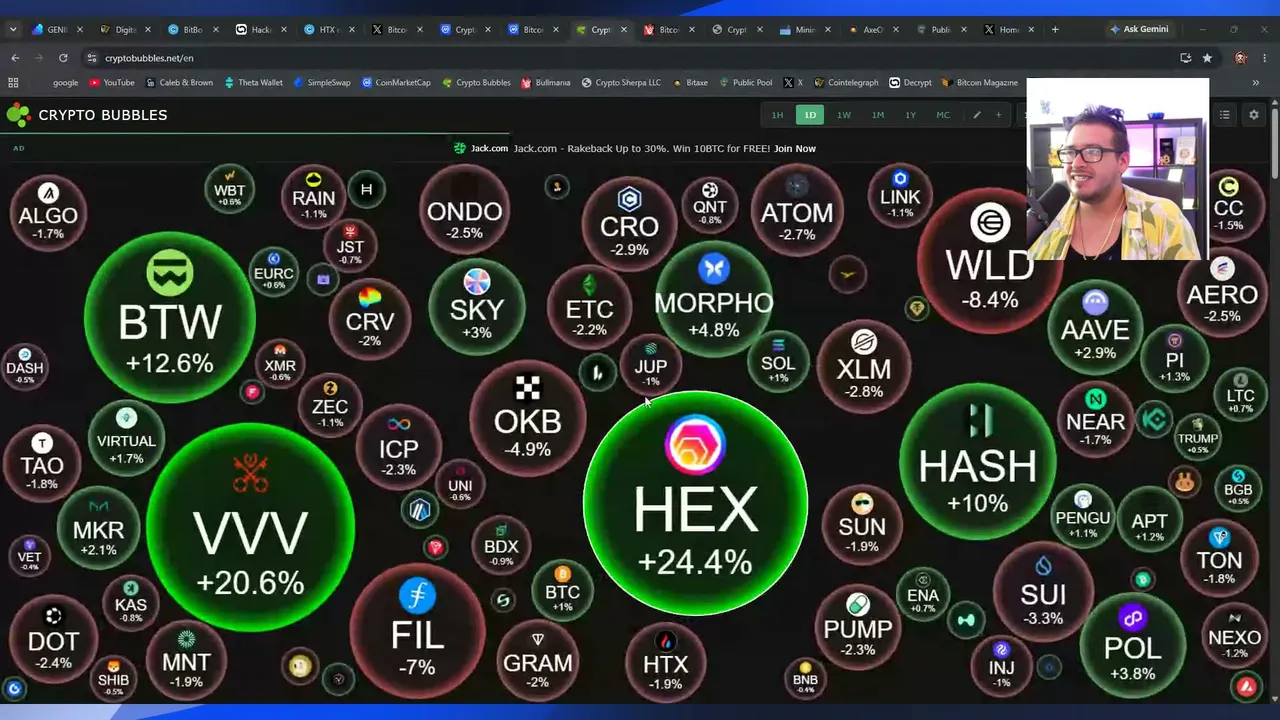Switch timeframe to 1M
The width and height of the screenshot is (1280, 720).
click(878, 115)
